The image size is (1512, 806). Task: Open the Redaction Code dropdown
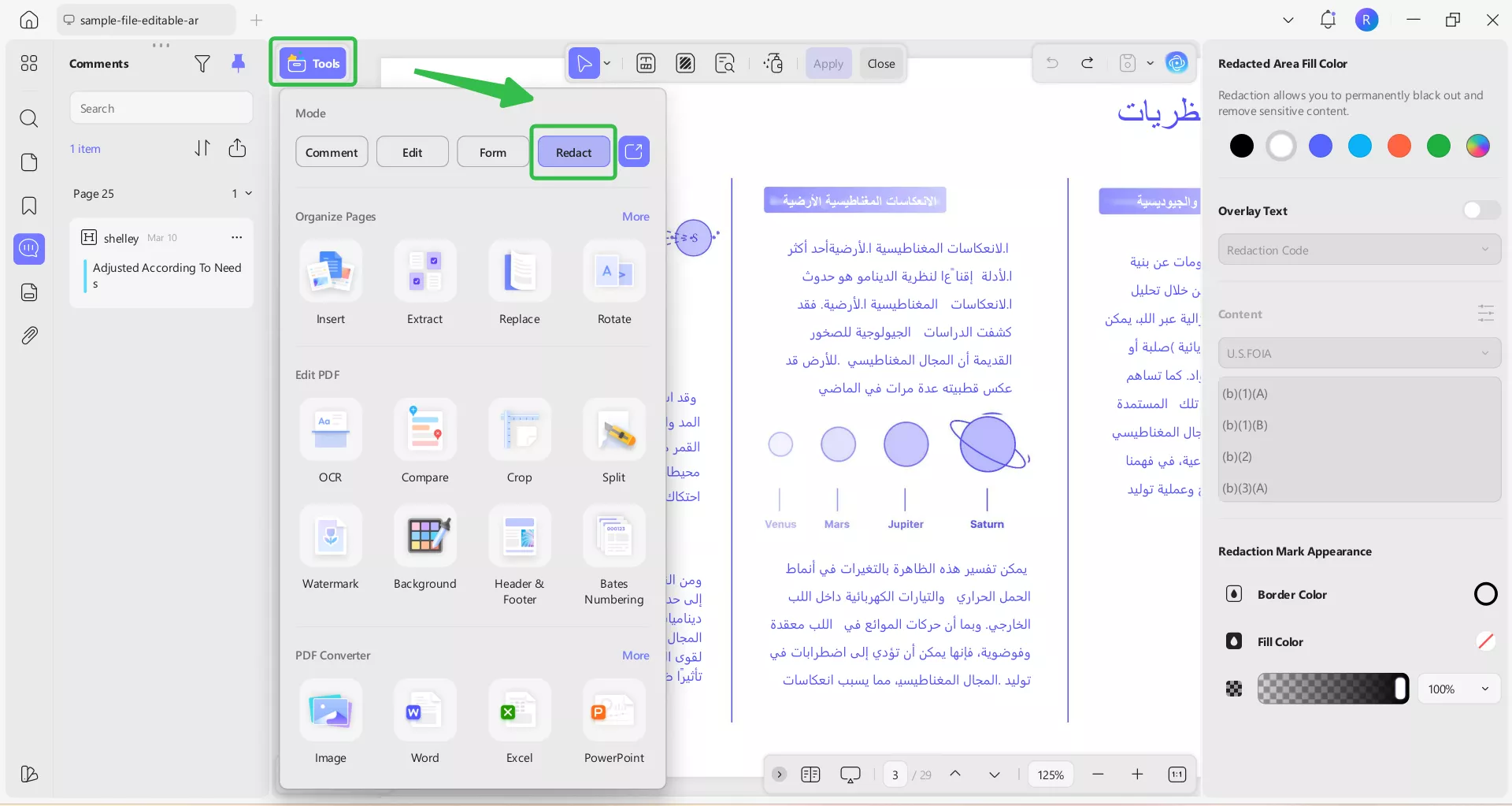1358,250
